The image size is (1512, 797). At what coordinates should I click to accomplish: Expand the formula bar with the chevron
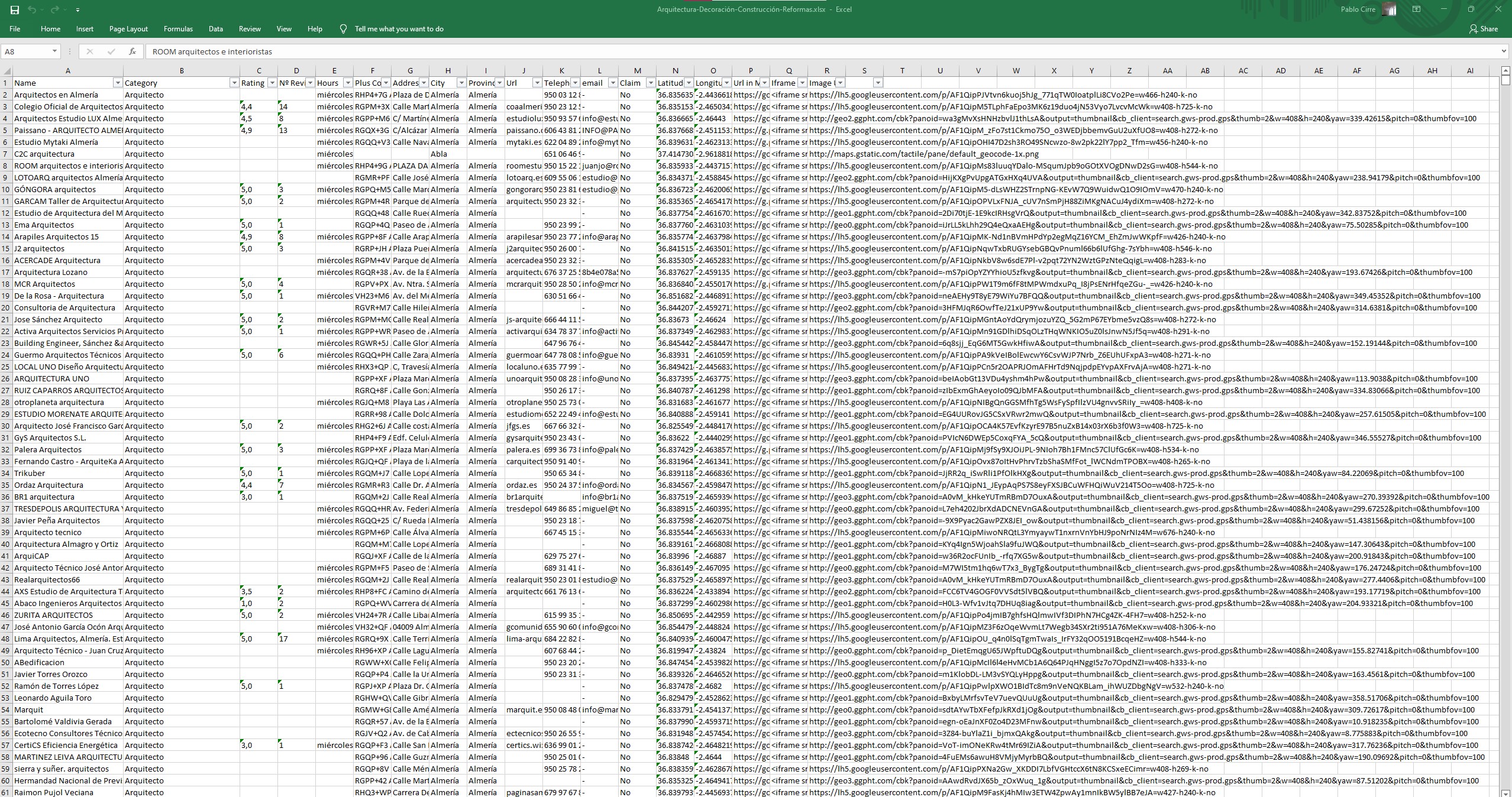1504,51
